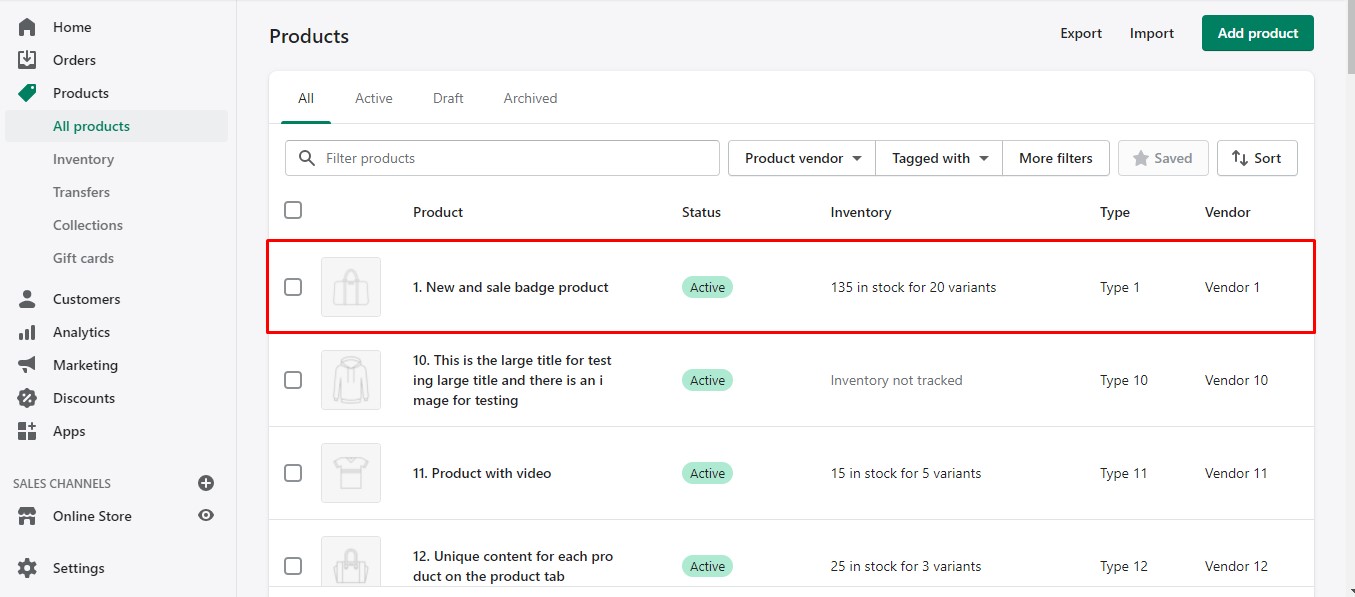Export the product list
Image resolution: width=1355 pixels, height=597 pixels.
click(1080, 33)
